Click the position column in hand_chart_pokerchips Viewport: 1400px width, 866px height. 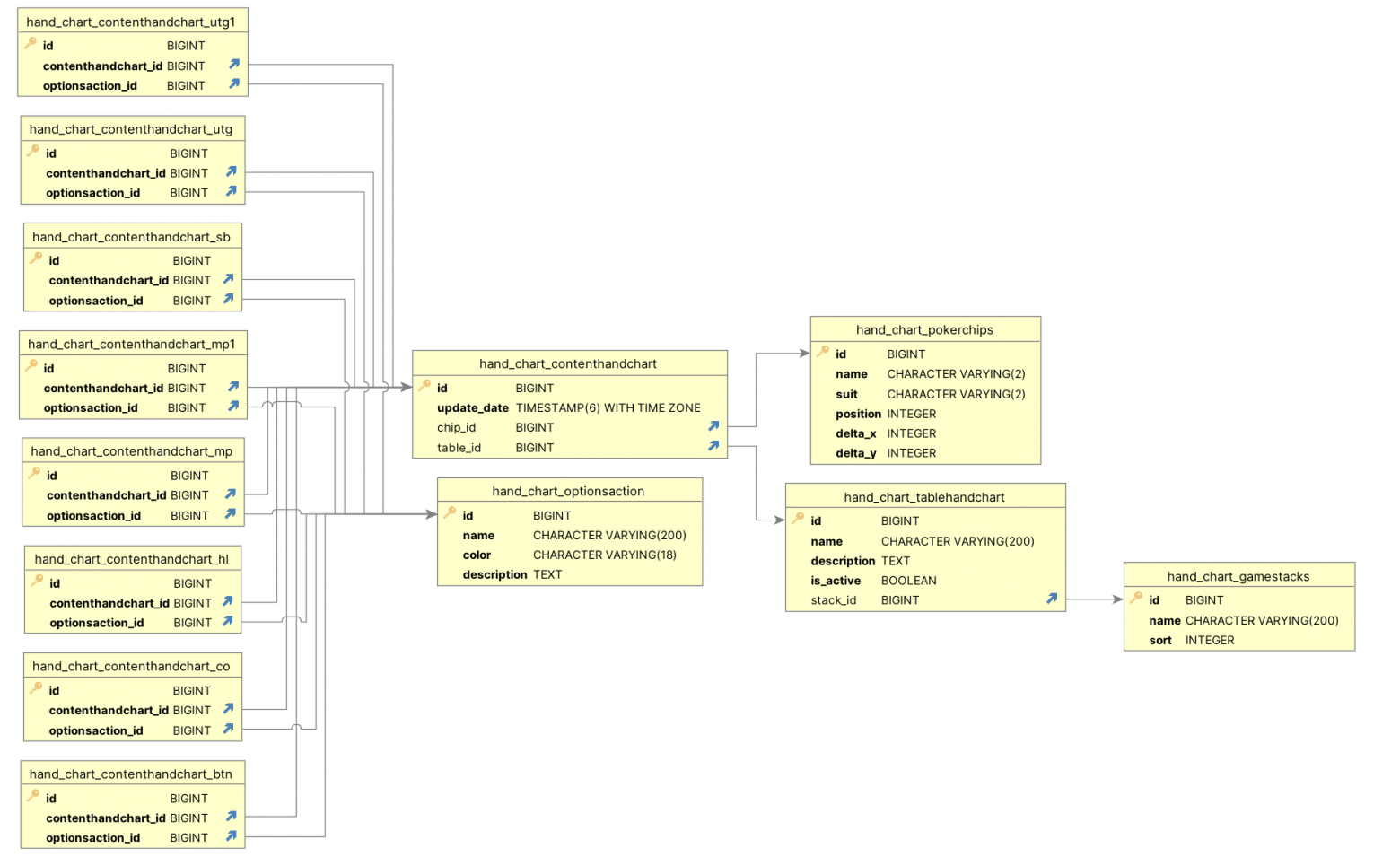[859, 415]
